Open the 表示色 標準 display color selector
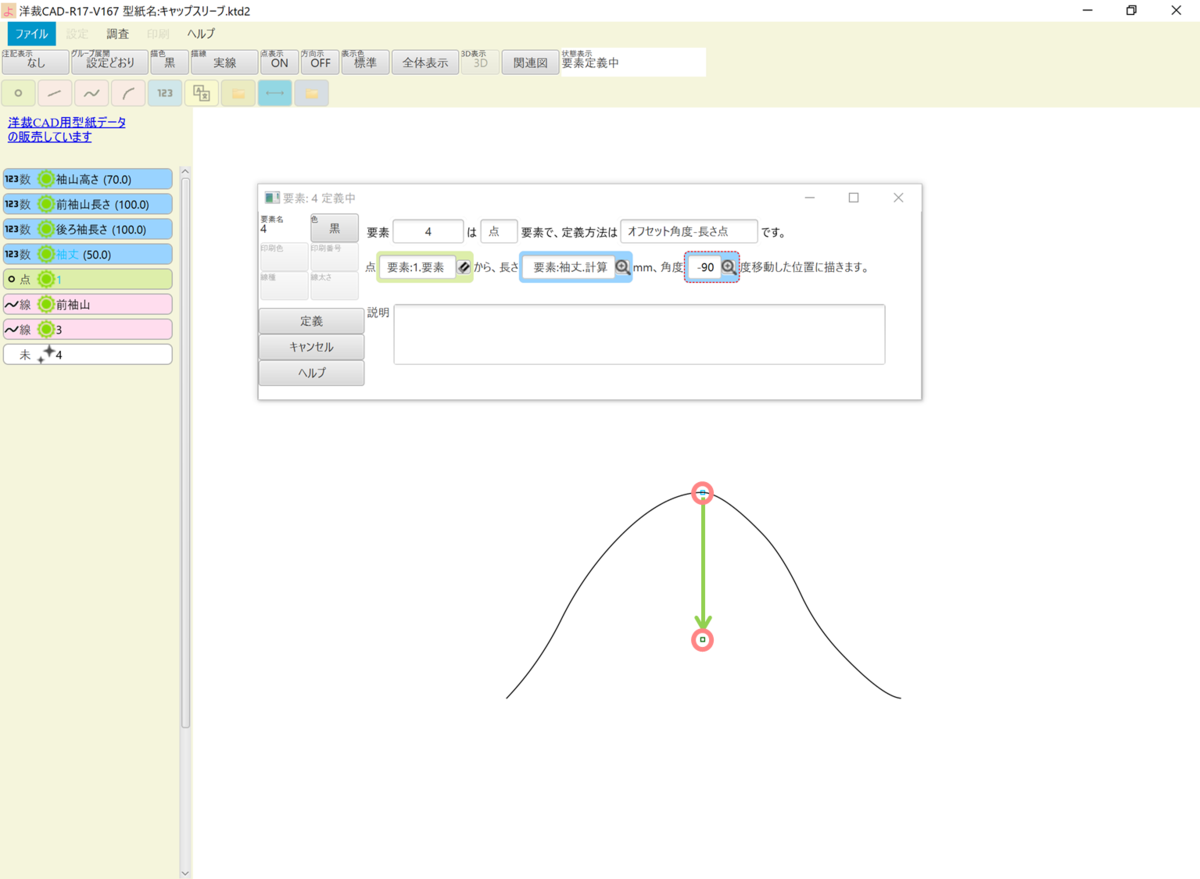 [364, 62]
